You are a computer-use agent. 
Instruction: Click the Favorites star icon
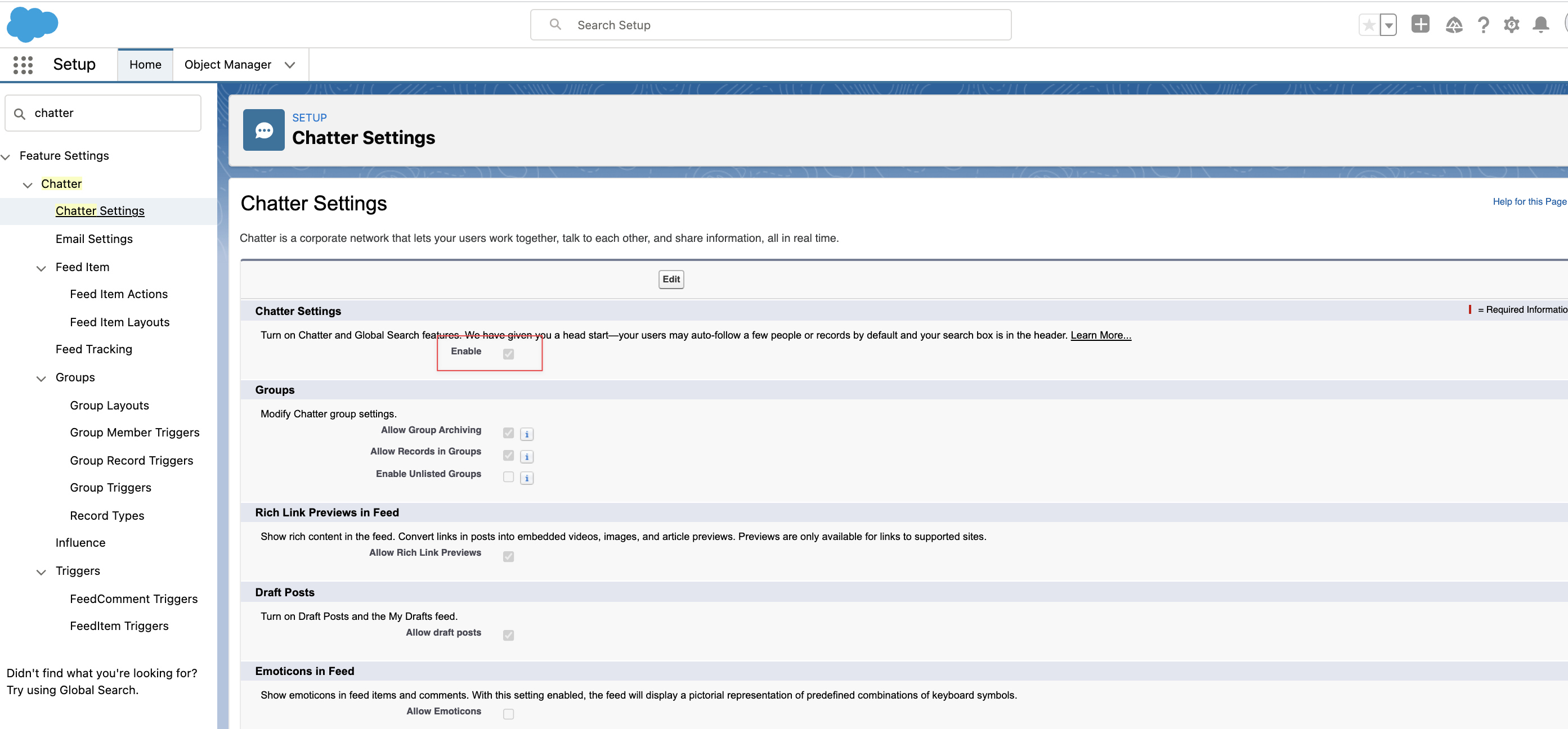(x=1368, y=25)
